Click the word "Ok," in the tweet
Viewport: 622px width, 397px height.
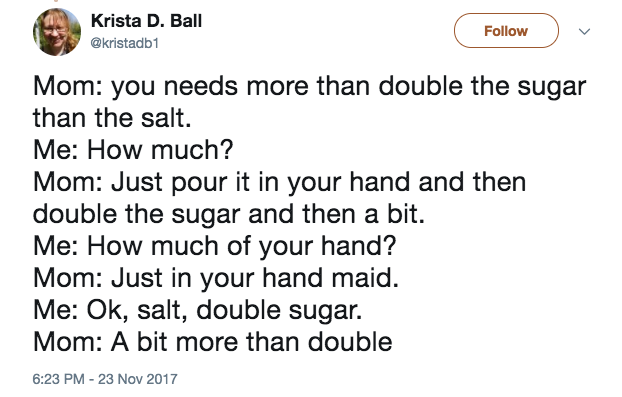[108, 310]
